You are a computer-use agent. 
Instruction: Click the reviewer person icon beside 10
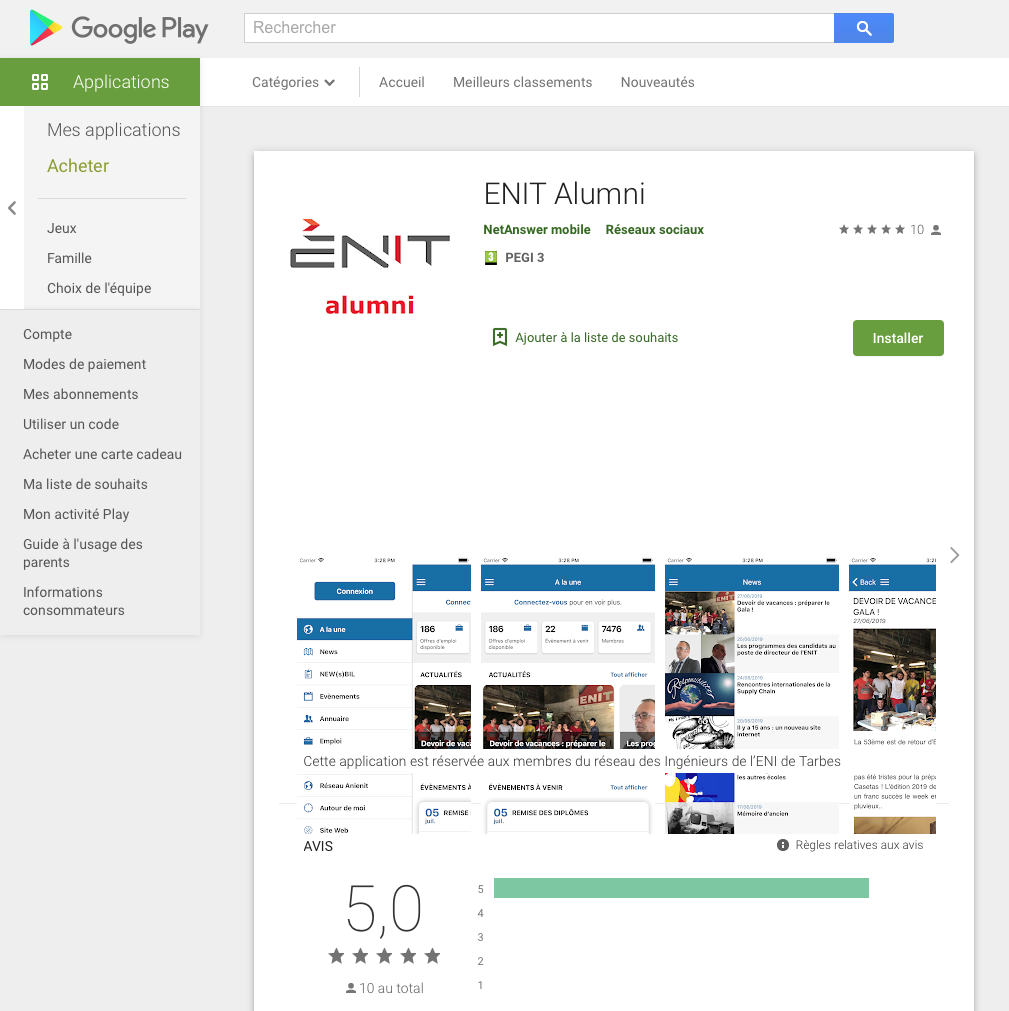pyautogui.click(x=936, y=230)
